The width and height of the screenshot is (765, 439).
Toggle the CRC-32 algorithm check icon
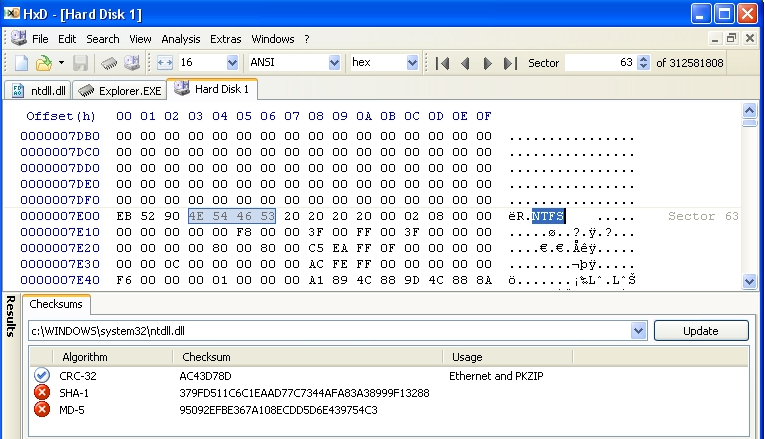42,375
